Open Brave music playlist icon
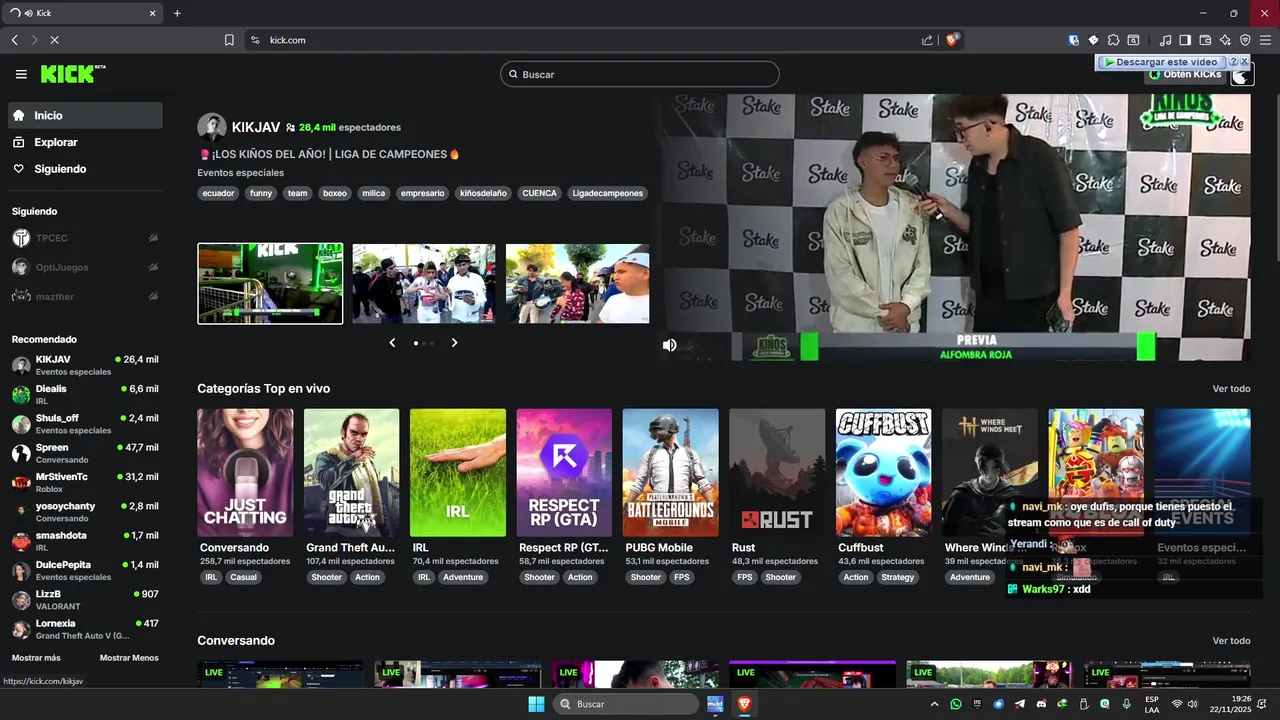 (x=1166, y=40)
